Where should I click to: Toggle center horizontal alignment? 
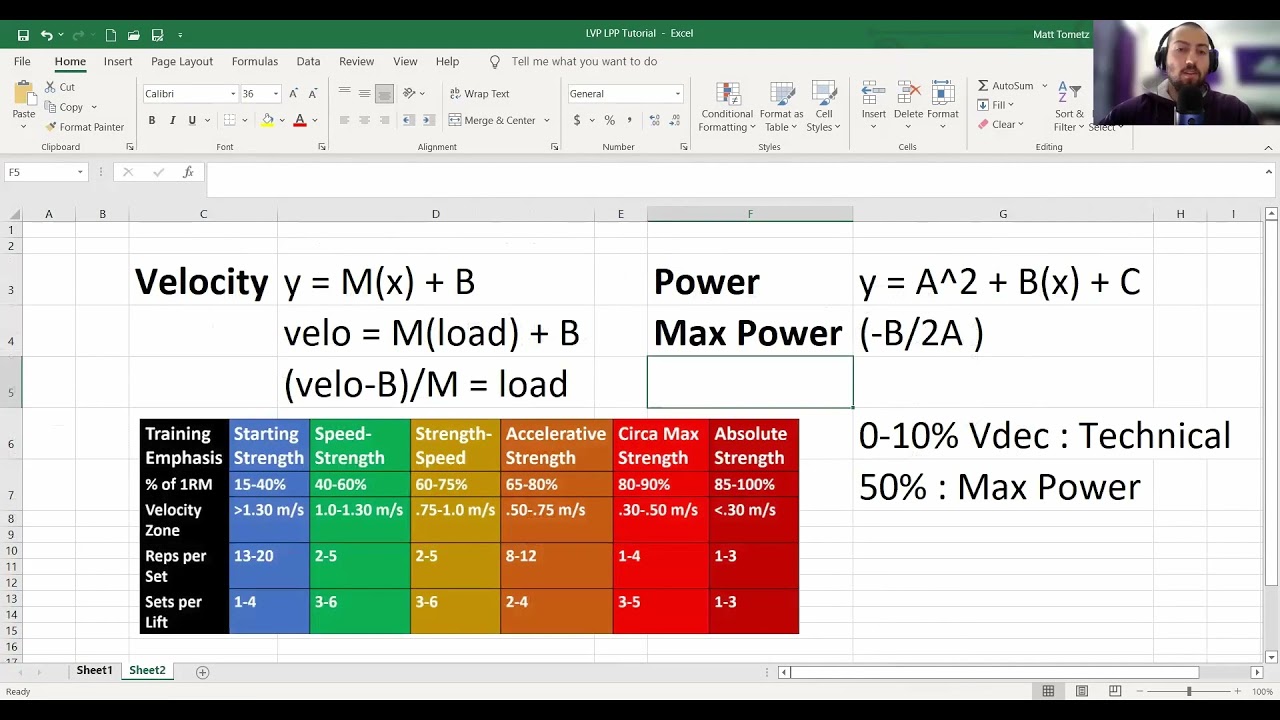(364, 120)
